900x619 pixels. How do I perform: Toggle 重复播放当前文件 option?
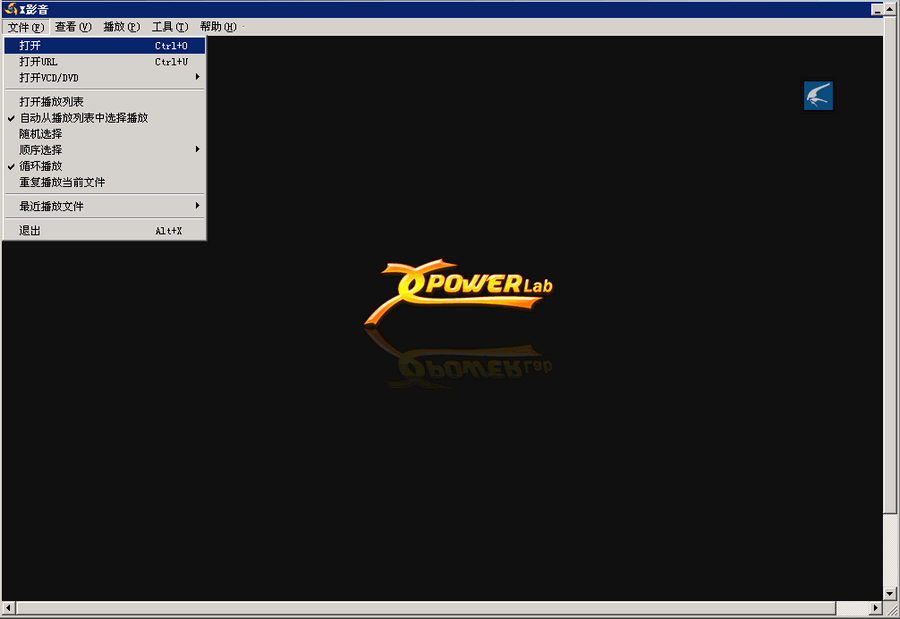point(104,182)
